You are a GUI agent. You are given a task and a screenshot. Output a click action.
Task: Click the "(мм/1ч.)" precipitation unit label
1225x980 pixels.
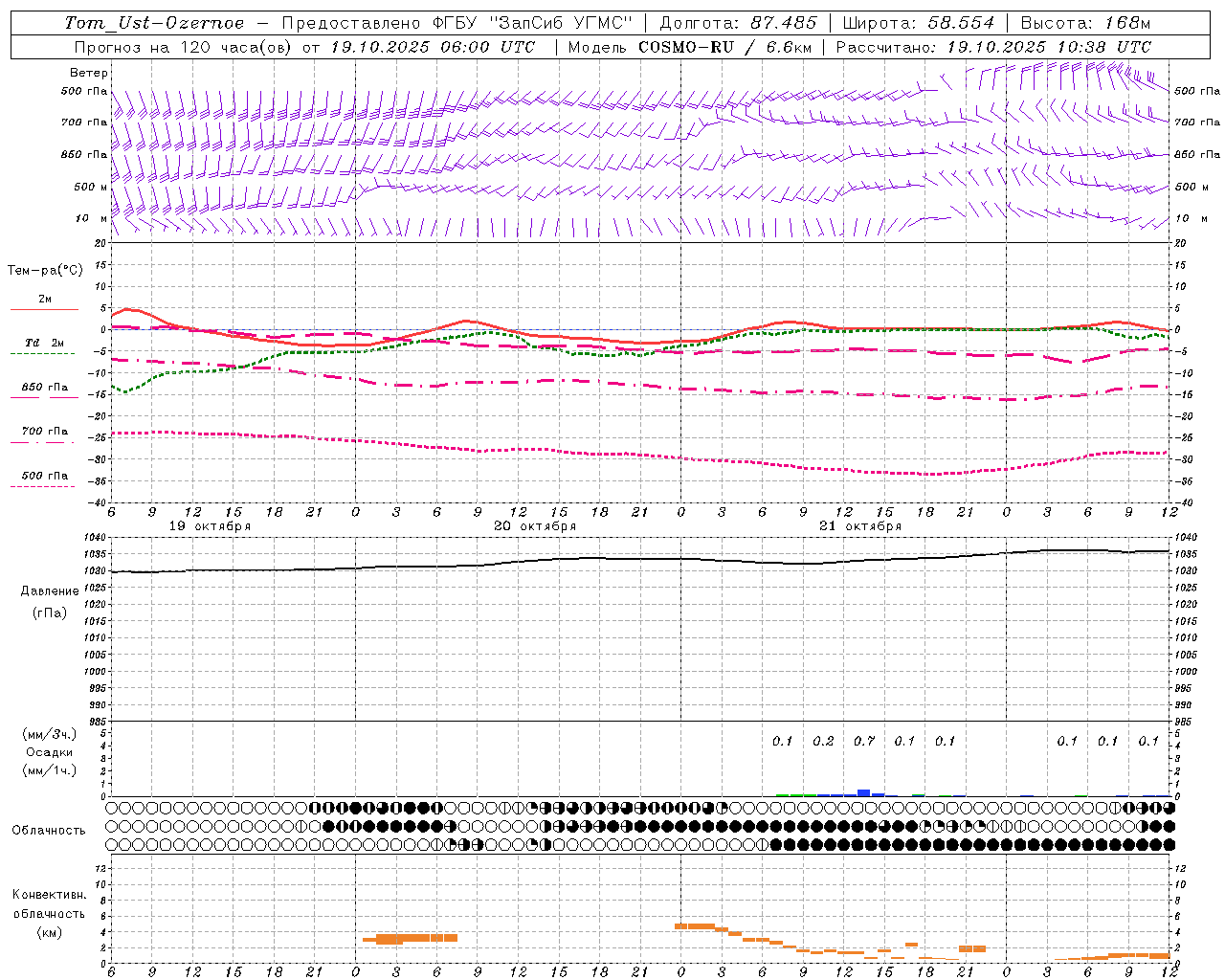coord(50,770)
